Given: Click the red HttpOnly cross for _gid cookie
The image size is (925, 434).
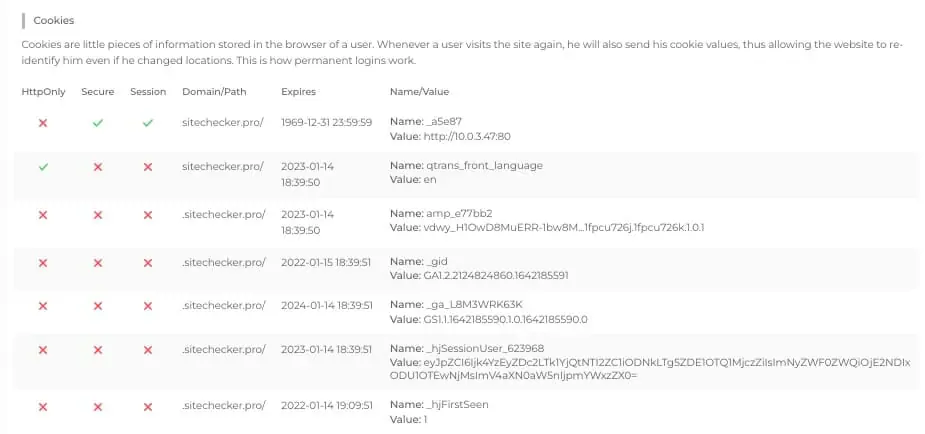Looking at the screenshot, I should 42,263.
